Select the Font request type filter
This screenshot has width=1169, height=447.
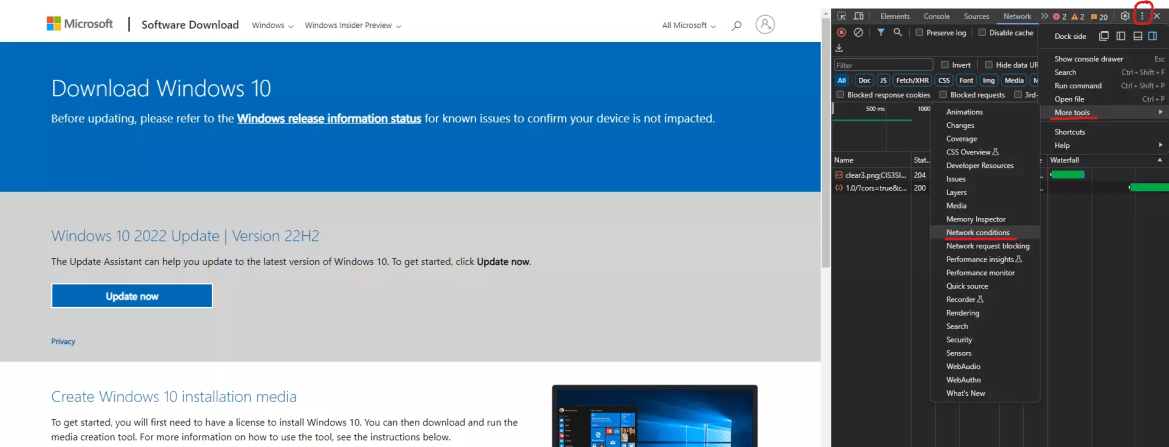[966, 80]
